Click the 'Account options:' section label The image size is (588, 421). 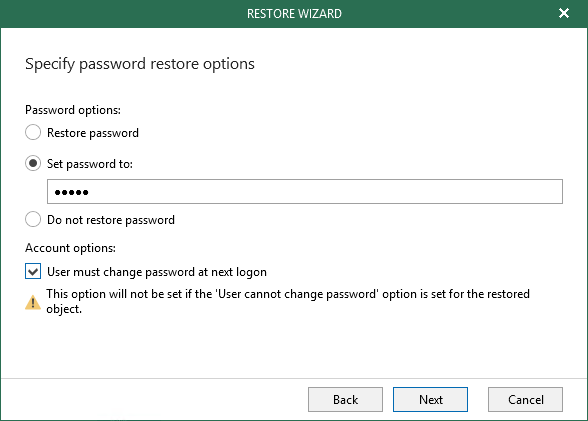[70, 248]
